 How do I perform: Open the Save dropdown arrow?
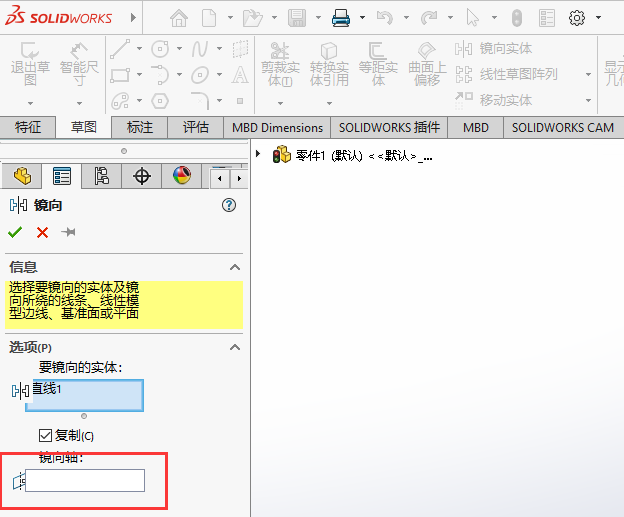click(x=318, y=18)
